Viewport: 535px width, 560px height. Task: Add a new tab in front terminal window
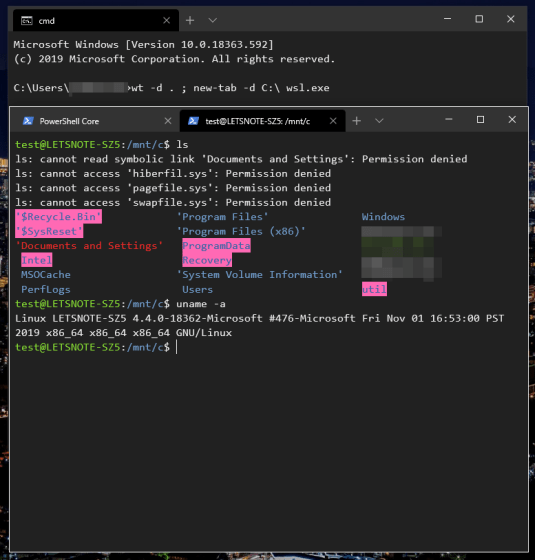click(356, 121)
